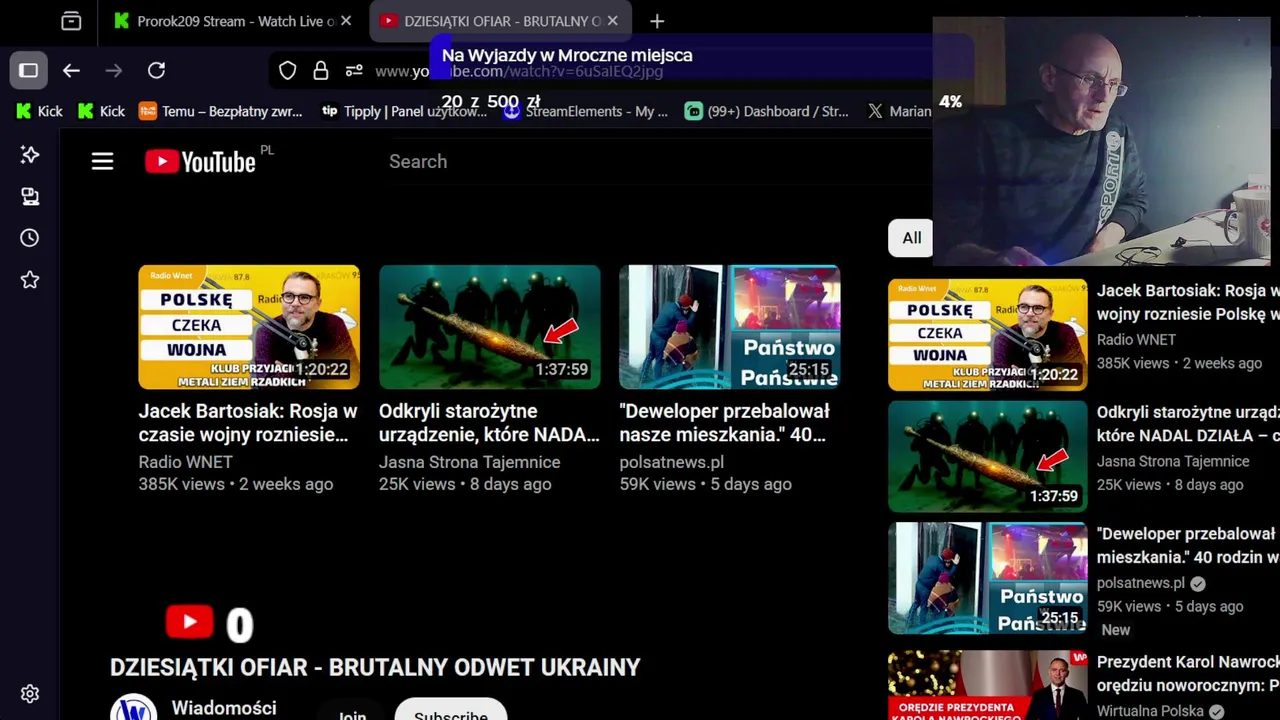This screenshot has width=1280, height=720.
Task: Go forward to the next page
Action: tap(113, 70)
